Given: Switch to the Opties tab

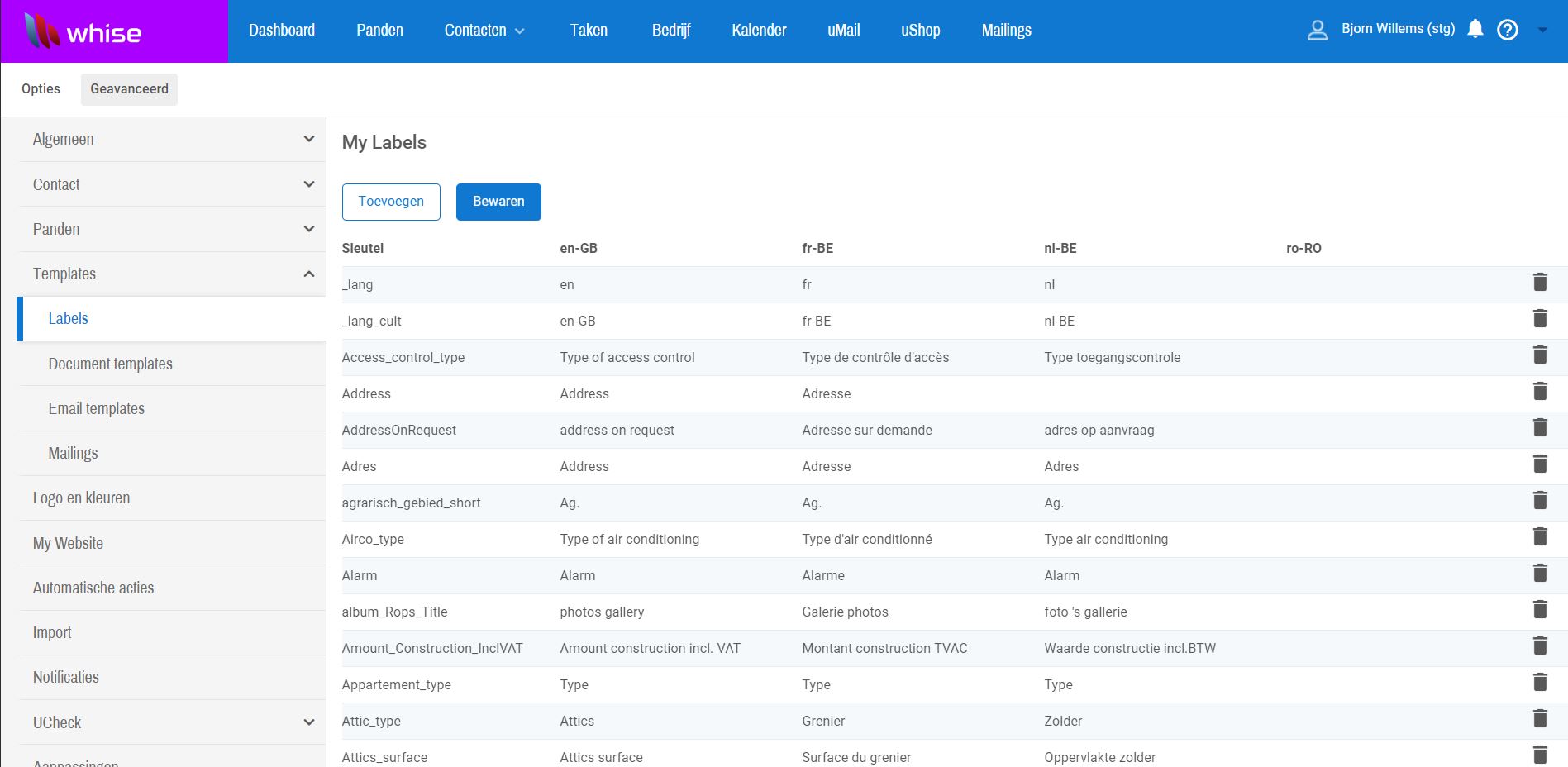Looking at the screenshot, I should coord(41,89).
